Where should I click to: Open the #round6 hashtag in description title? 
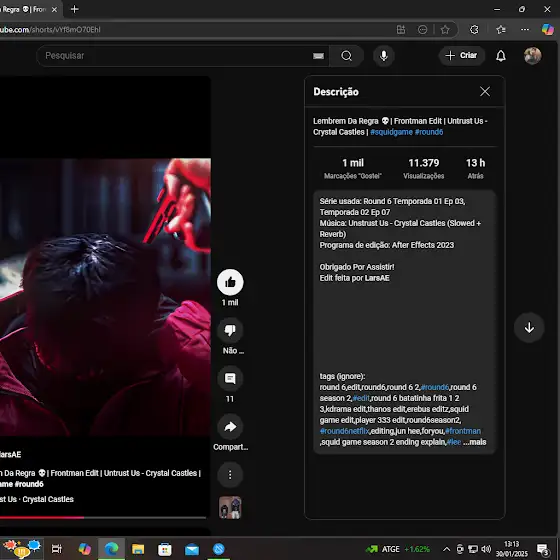coord(429,132)
